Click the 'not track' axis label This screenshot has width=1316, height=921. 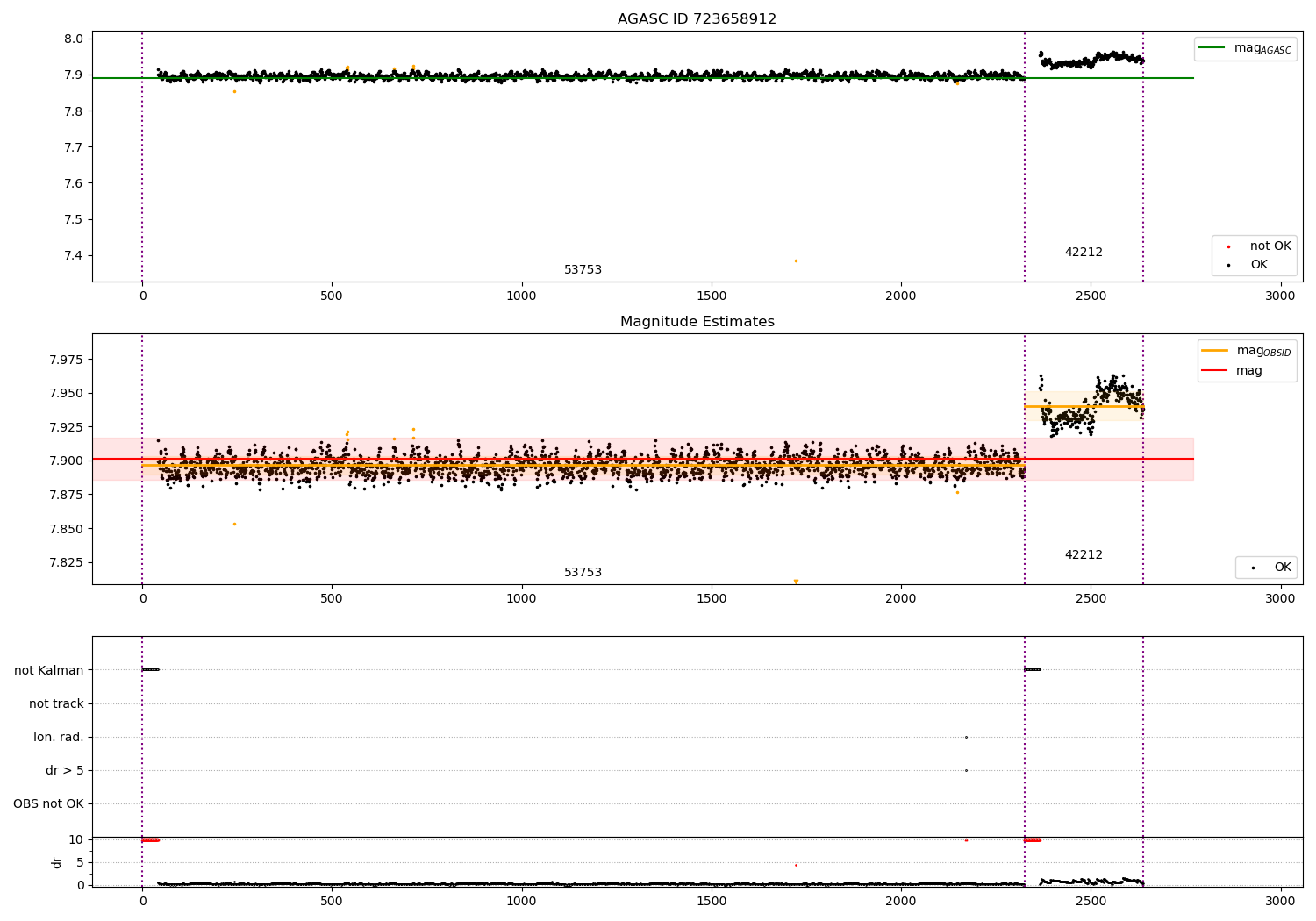[56, 703]
